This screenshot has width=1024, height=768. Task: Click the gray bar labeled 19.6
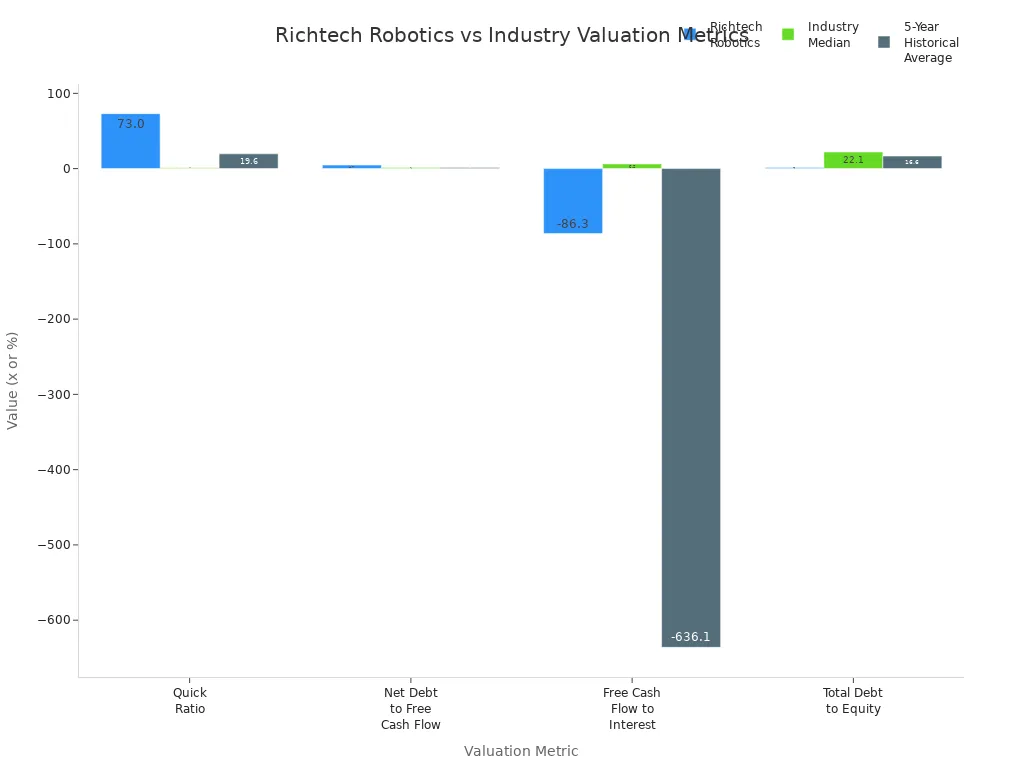(x=247, y=160)
